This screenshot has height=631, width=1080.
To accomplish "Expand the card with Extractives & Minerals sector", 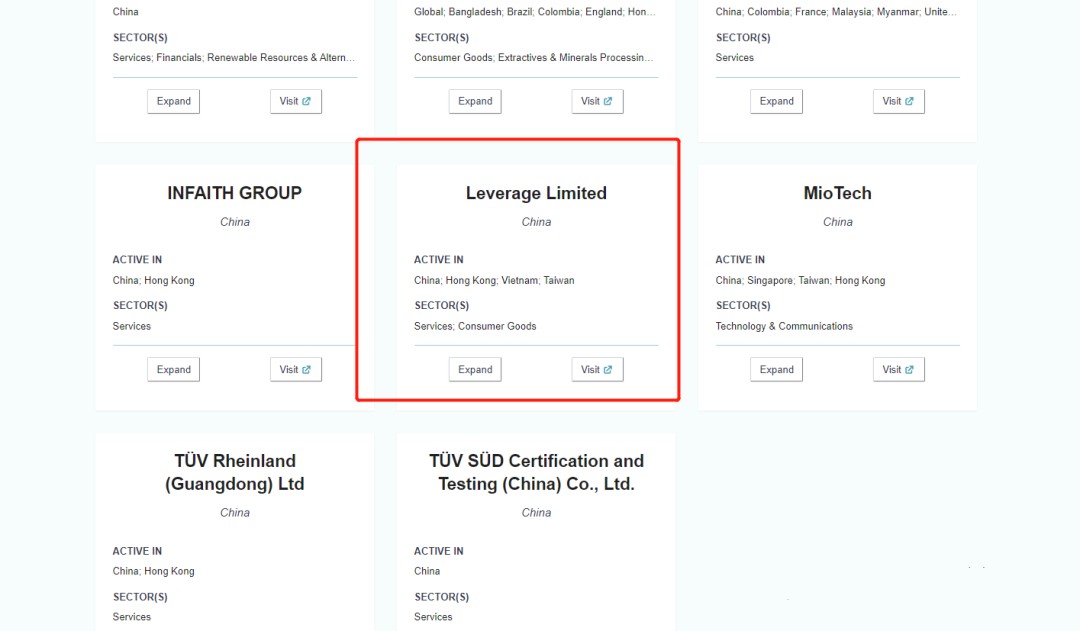I will [475, 101].
